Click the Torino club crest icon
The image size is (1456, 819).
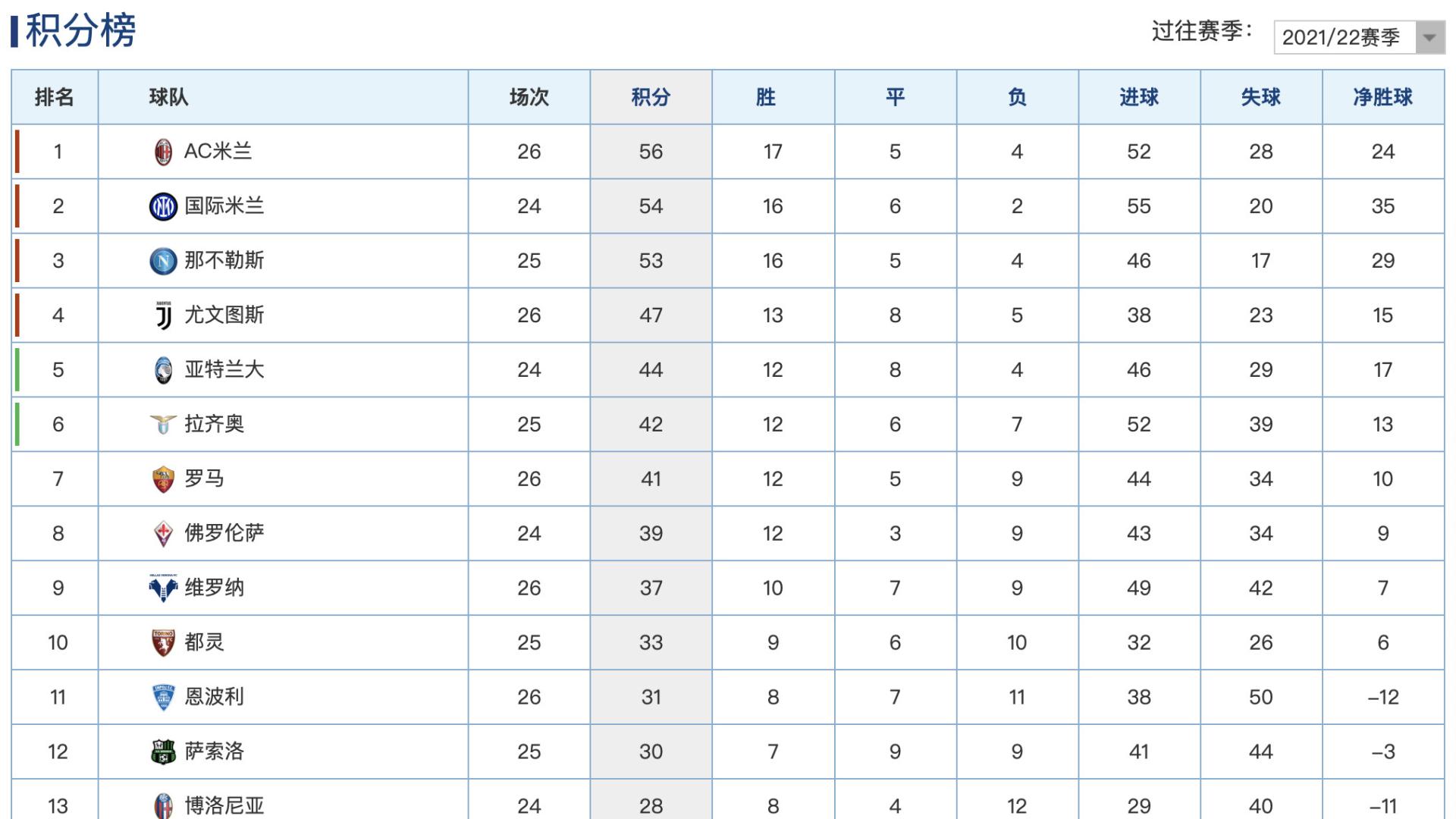pos(163,643)
